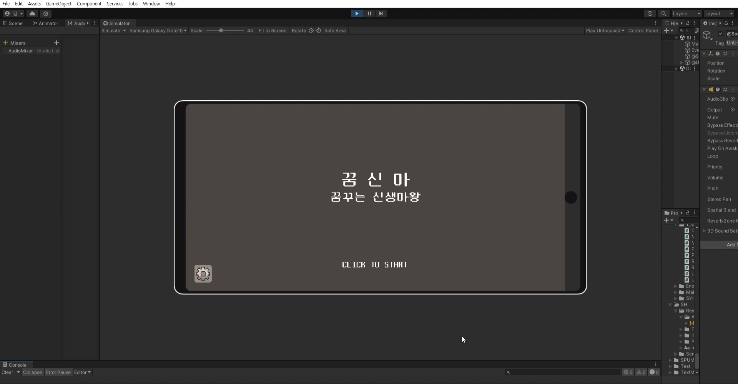This screenshot has width=738, height=384.
Task: Open the Play Unfocused dropdown
Action: click(605, 31)
